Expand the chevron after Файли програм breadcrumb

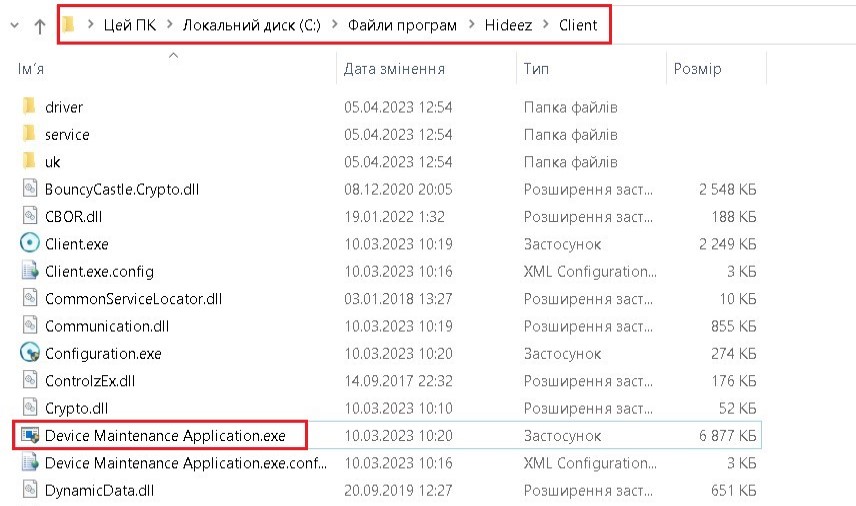(x=472, y=25)
